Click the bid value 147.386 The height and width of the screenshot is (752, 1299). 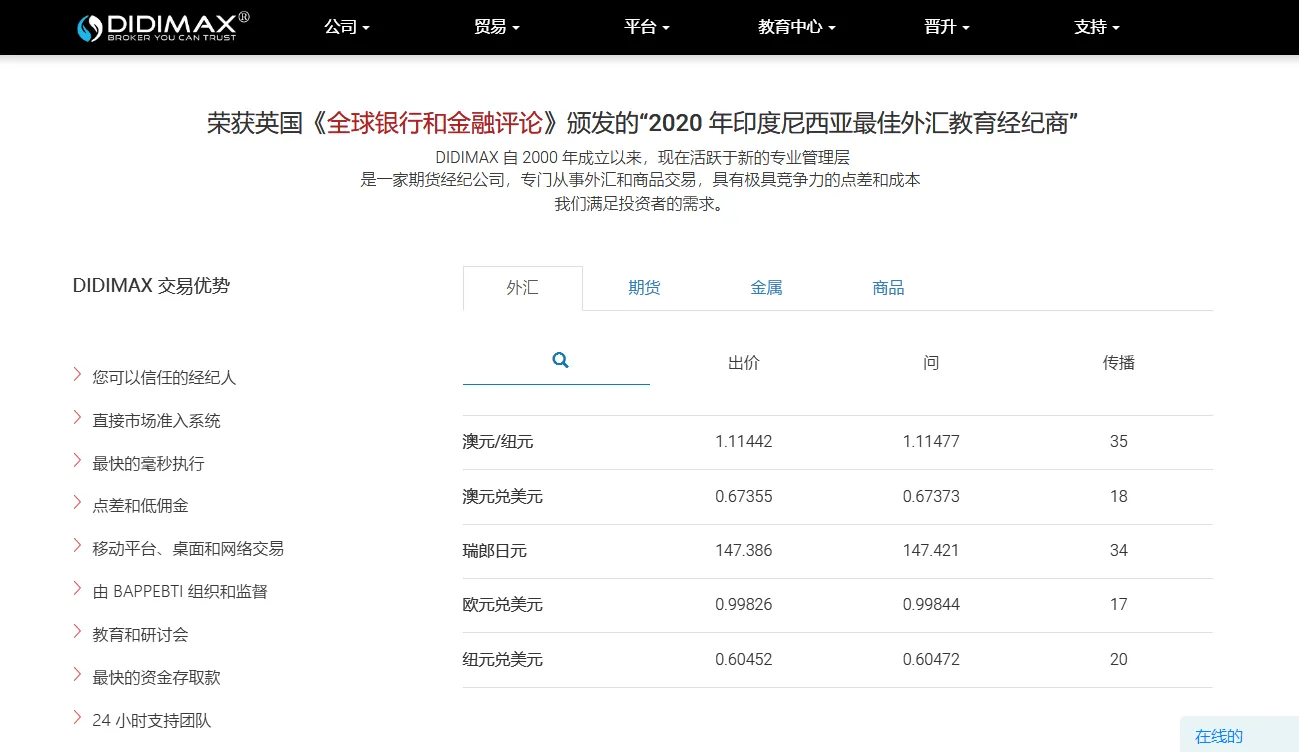click(x=744, y=550)
